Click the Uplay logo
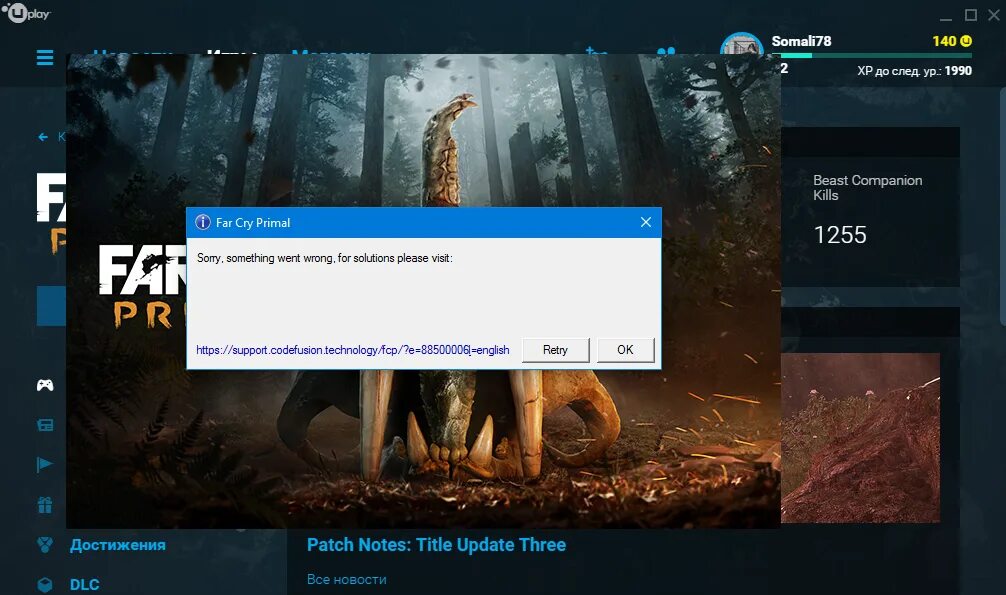 tap(26, 12)
